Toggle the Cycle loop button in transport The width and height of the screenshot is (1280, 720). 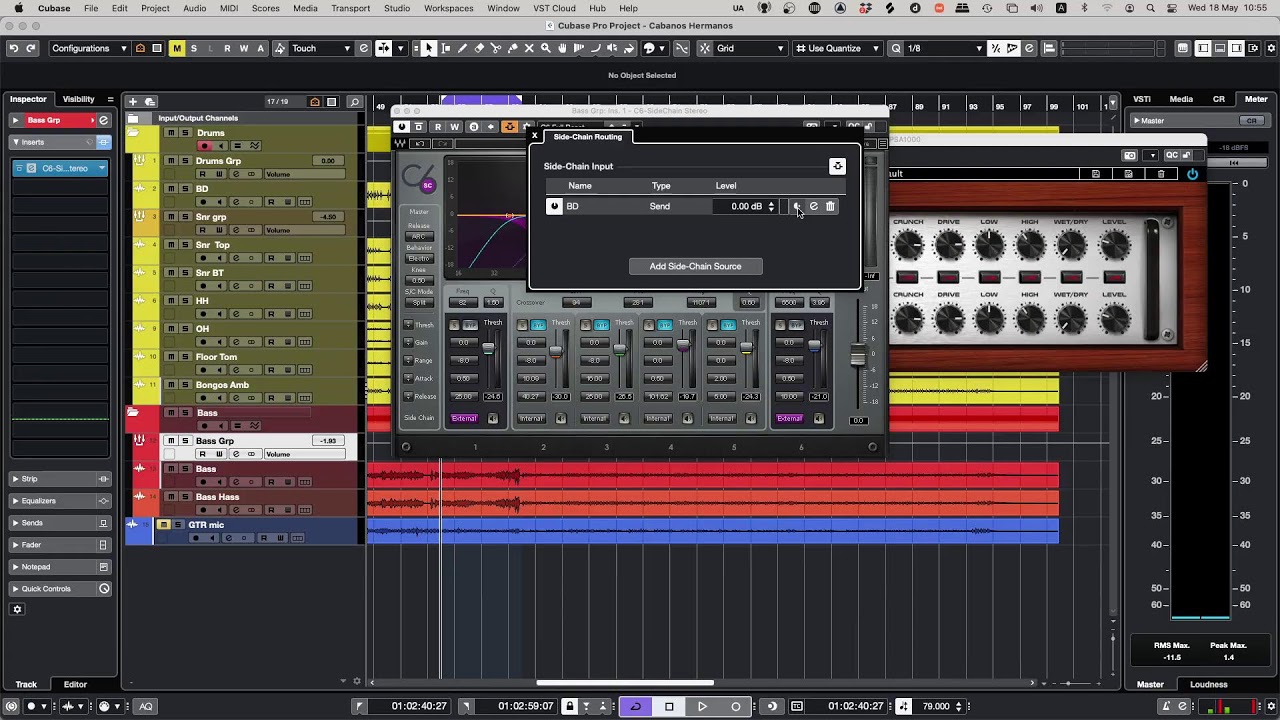tap(635, 706)
